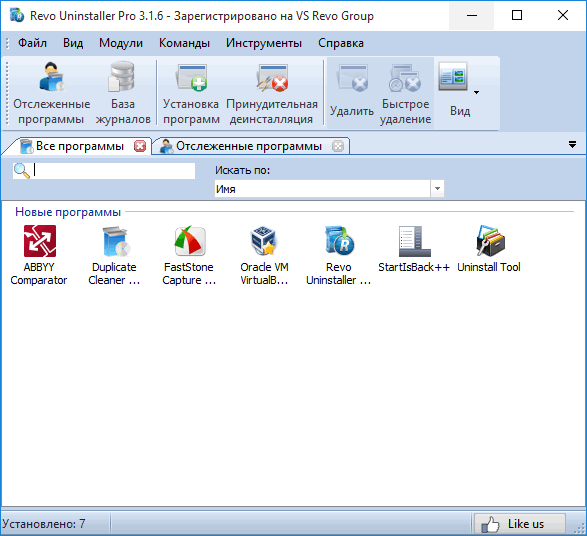Click the Revo Uninstaller title bar icon

[16, 15]
